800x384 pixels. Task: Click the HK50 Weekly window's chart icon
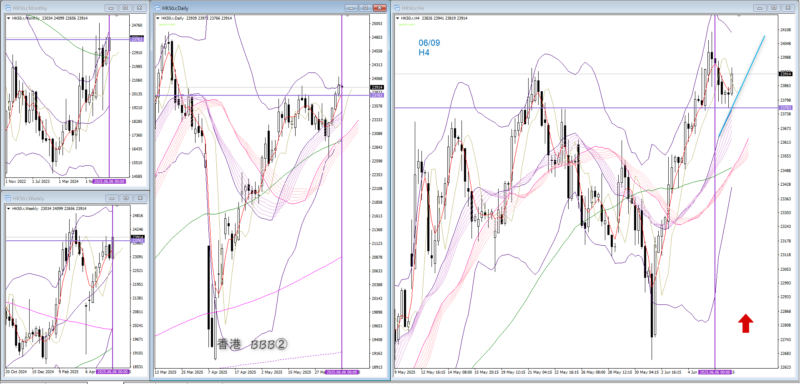pyautogui.click(x=8, y=198)
